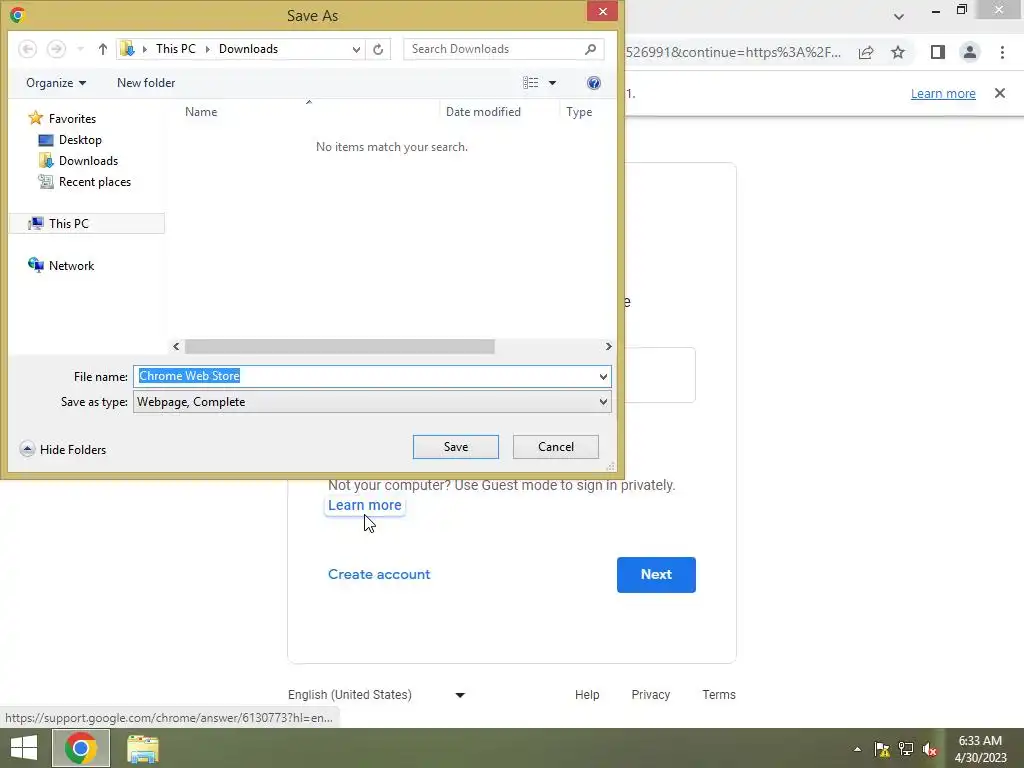Sort by Type column header
This screenshot has width=1024, height=768.
point(579,112)
